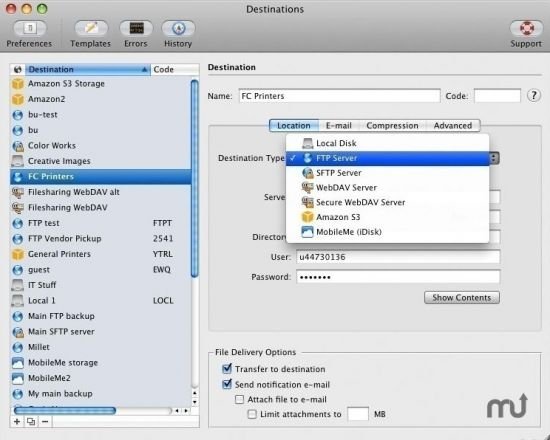Enable Limit attachments to checkbox
This screenshot has height=440, width=550.
pyautogui.click(x=252, y=414)
